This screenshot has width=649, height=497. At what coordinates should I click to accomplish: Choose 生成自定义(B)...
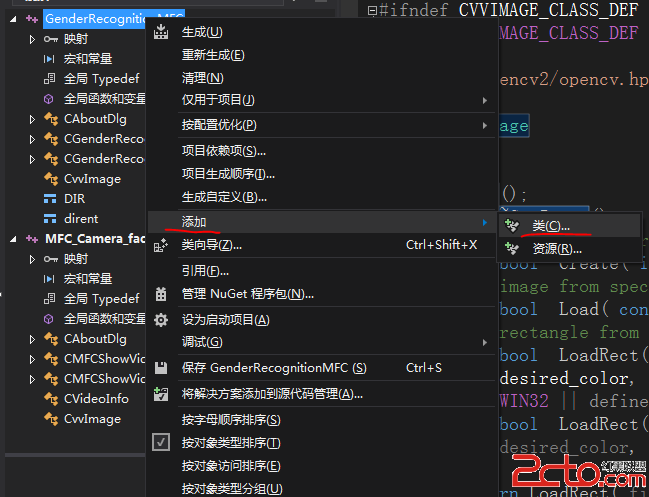pos(323,197)
